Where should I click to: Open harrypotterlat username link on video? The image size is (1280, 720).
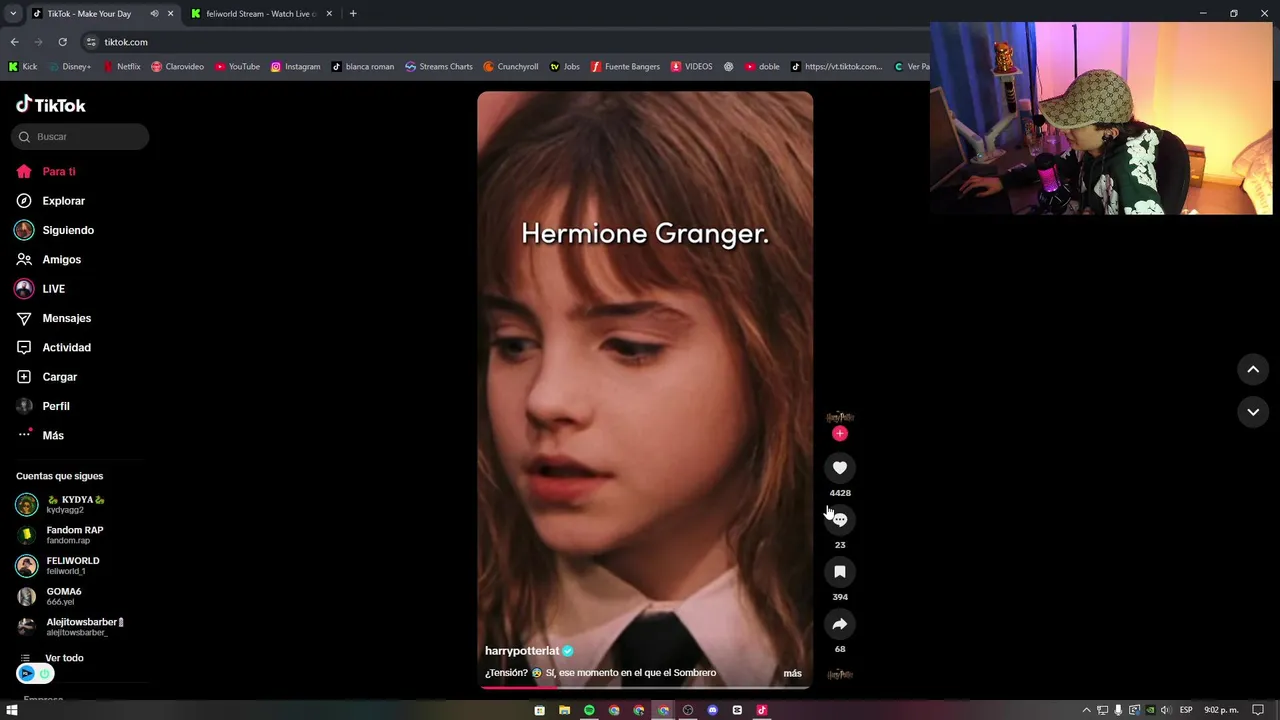[522, 651]
